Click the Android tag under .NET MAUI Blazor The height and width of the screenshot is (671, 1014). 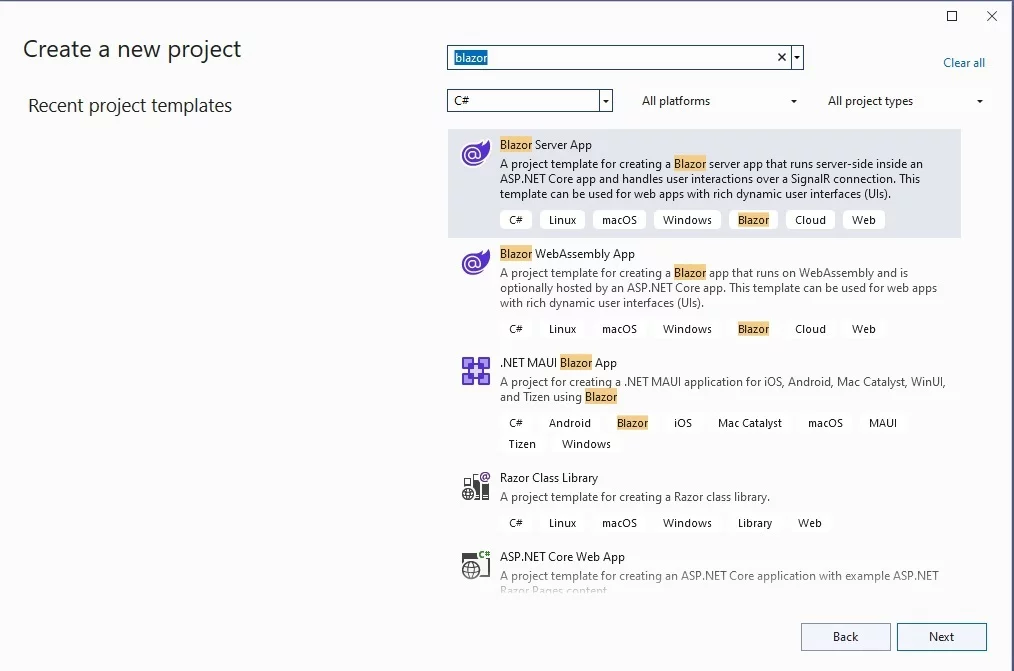(x=570, y=423)
